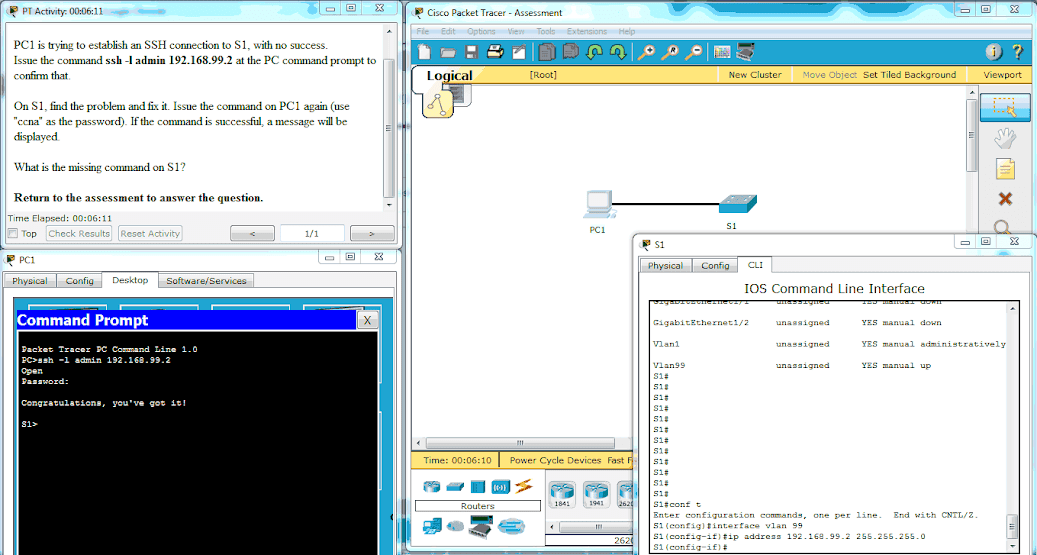Click the Network Information 'i' icon
The width and height of the screenshot is (1037, 555).
tap(993, 52)
